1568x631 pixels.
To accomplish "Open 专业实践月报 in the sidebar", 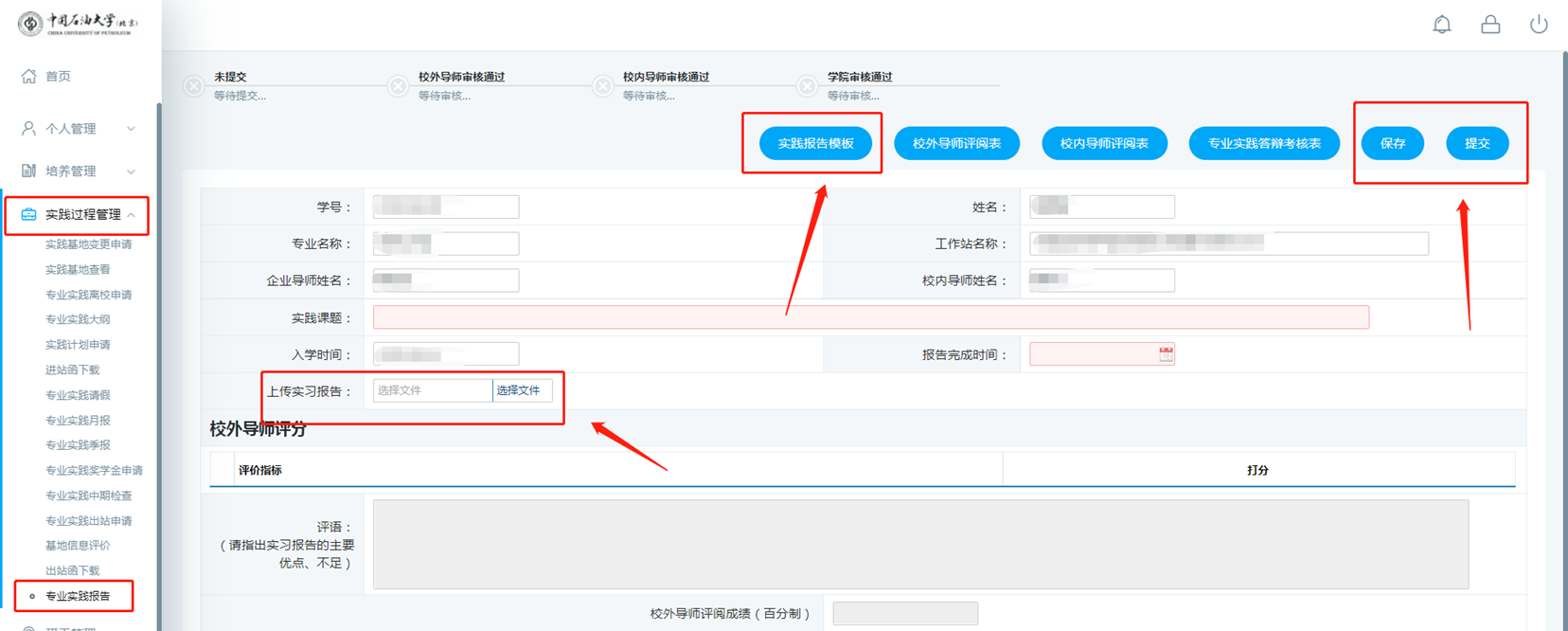I will [x=78, y=420].
